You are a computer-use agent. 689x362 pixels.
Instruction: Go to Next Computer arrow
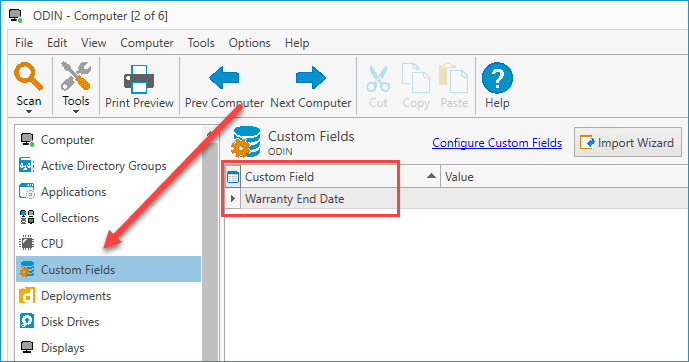pyautogui.click(x=311, y=78)
